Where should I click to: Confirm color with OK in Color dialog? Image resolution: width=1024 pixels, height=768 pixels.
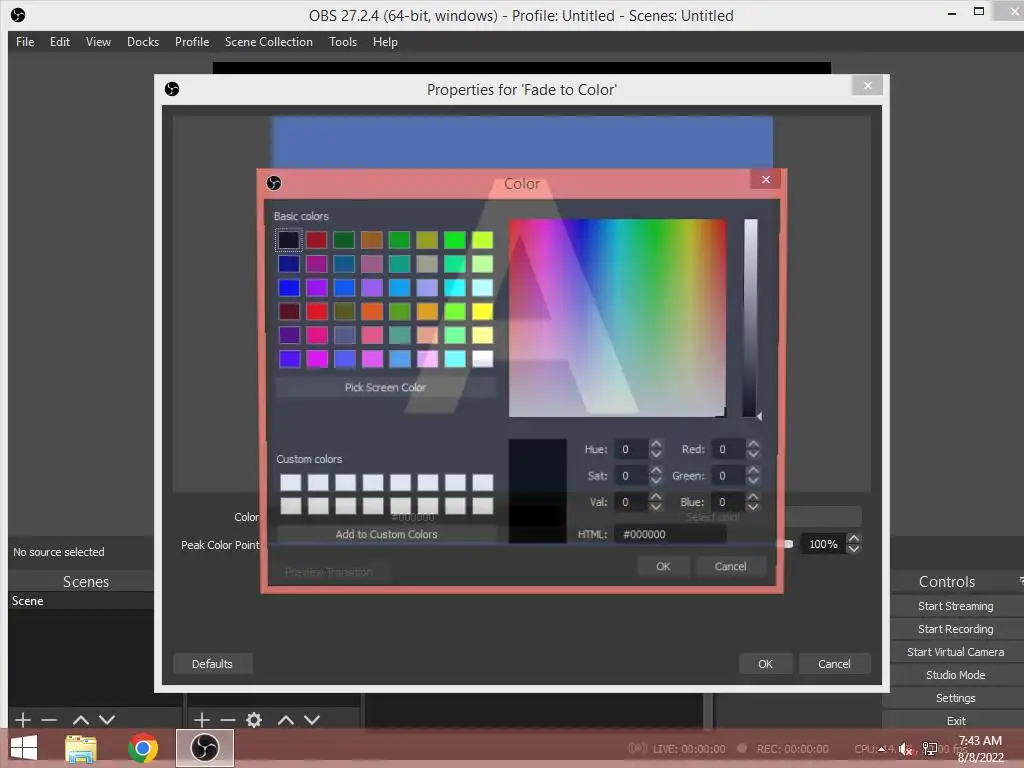[663, 566]
